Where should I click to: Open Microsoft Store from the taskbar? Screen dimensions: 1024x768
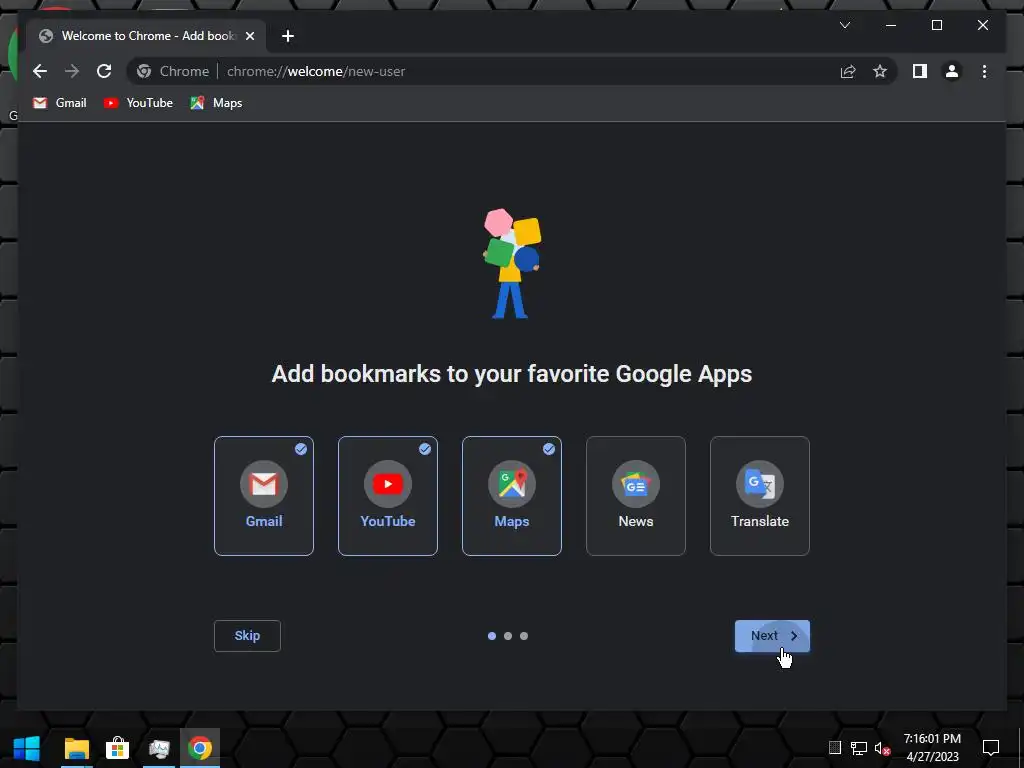118,748
